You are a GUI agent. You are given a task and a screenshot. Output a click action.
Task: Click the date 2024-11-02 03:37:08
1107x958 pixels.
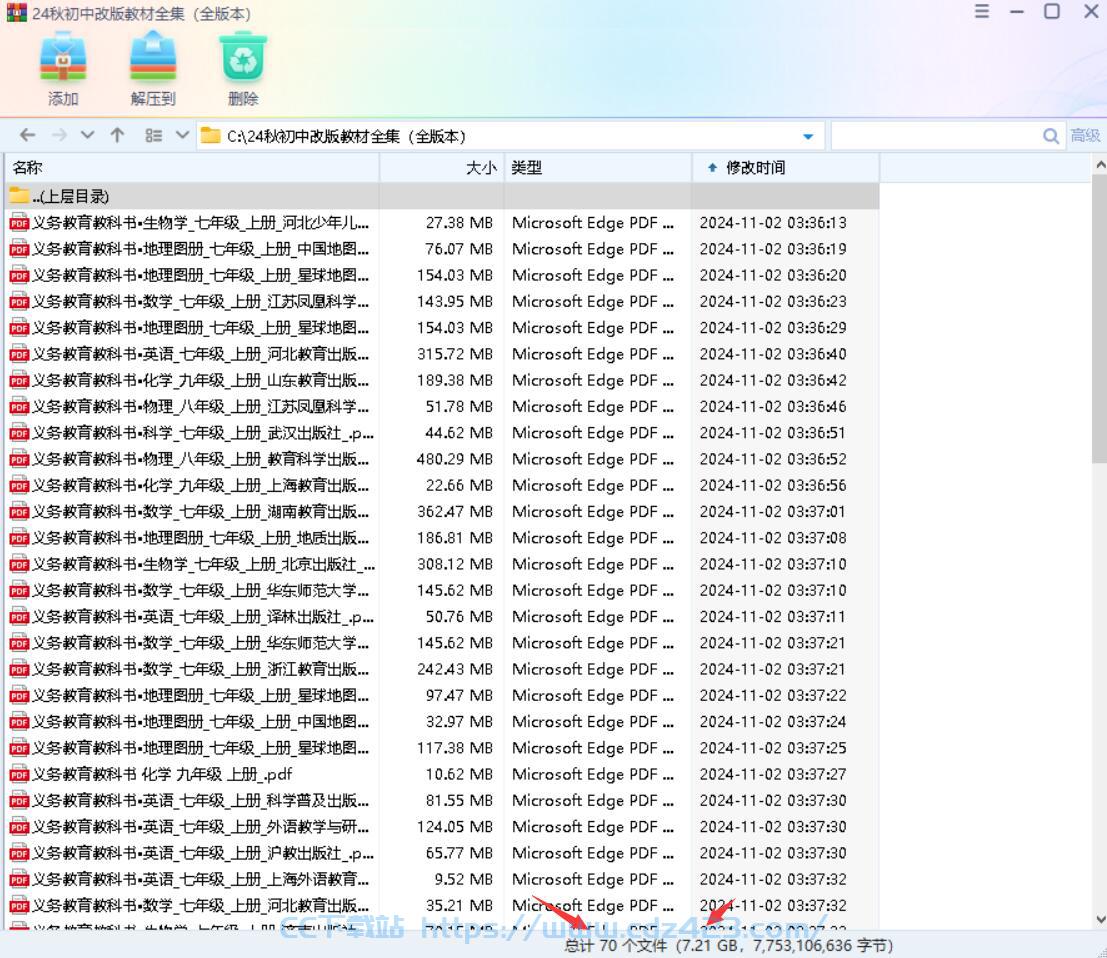pos(773,538)
